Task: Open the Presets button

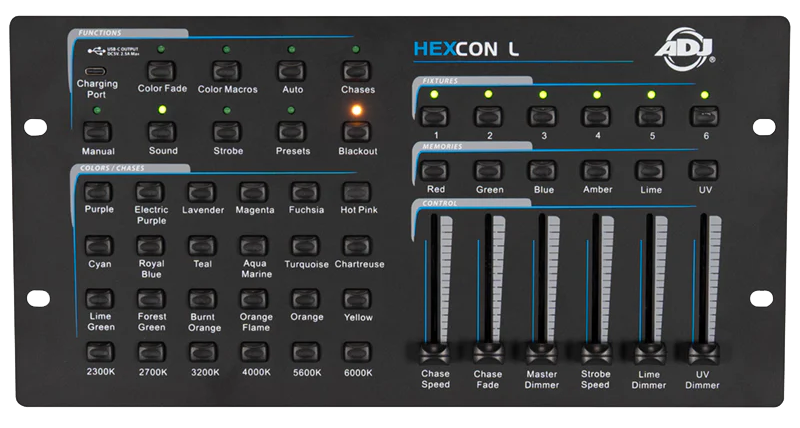Action: 291,132
